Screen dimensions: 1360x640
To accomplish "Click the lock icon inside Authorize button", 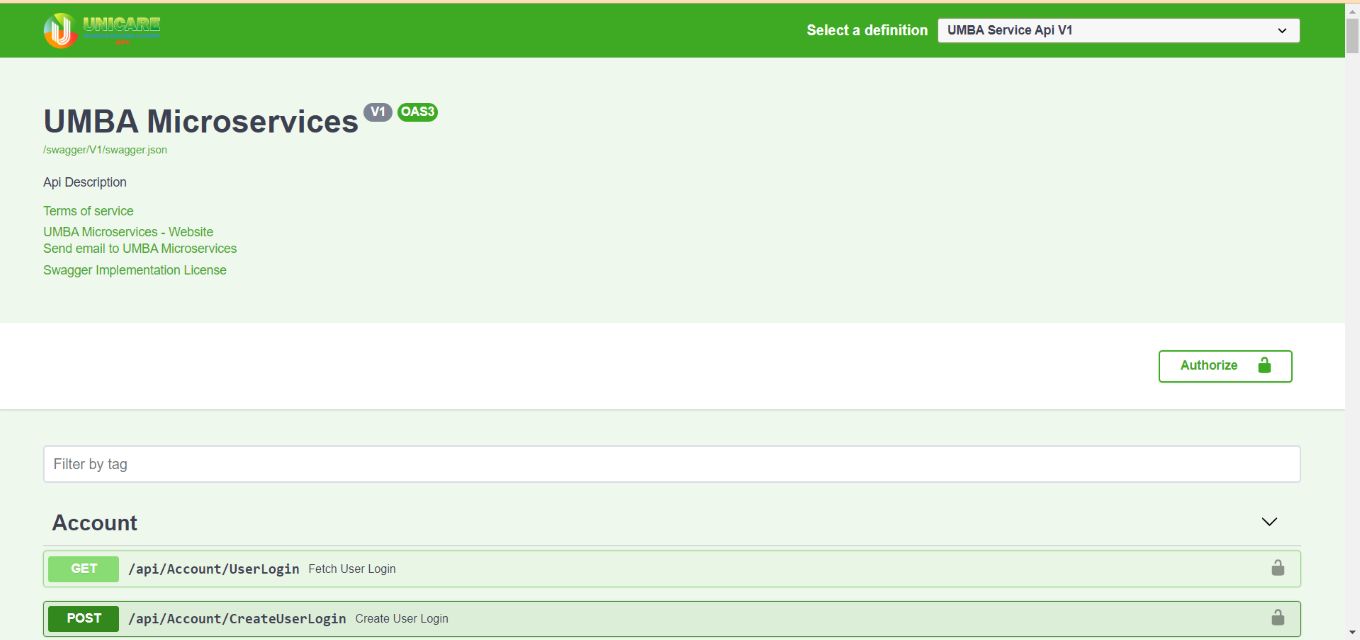I will 1264,365.
